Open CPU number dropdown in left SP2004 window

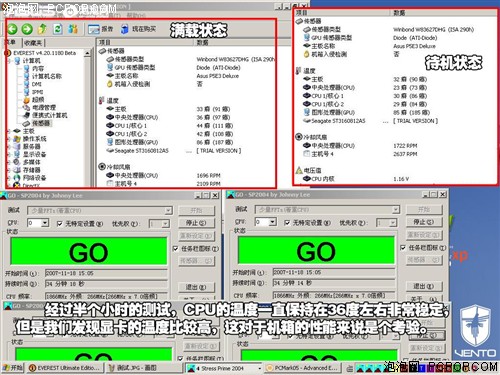pos(45,223)
